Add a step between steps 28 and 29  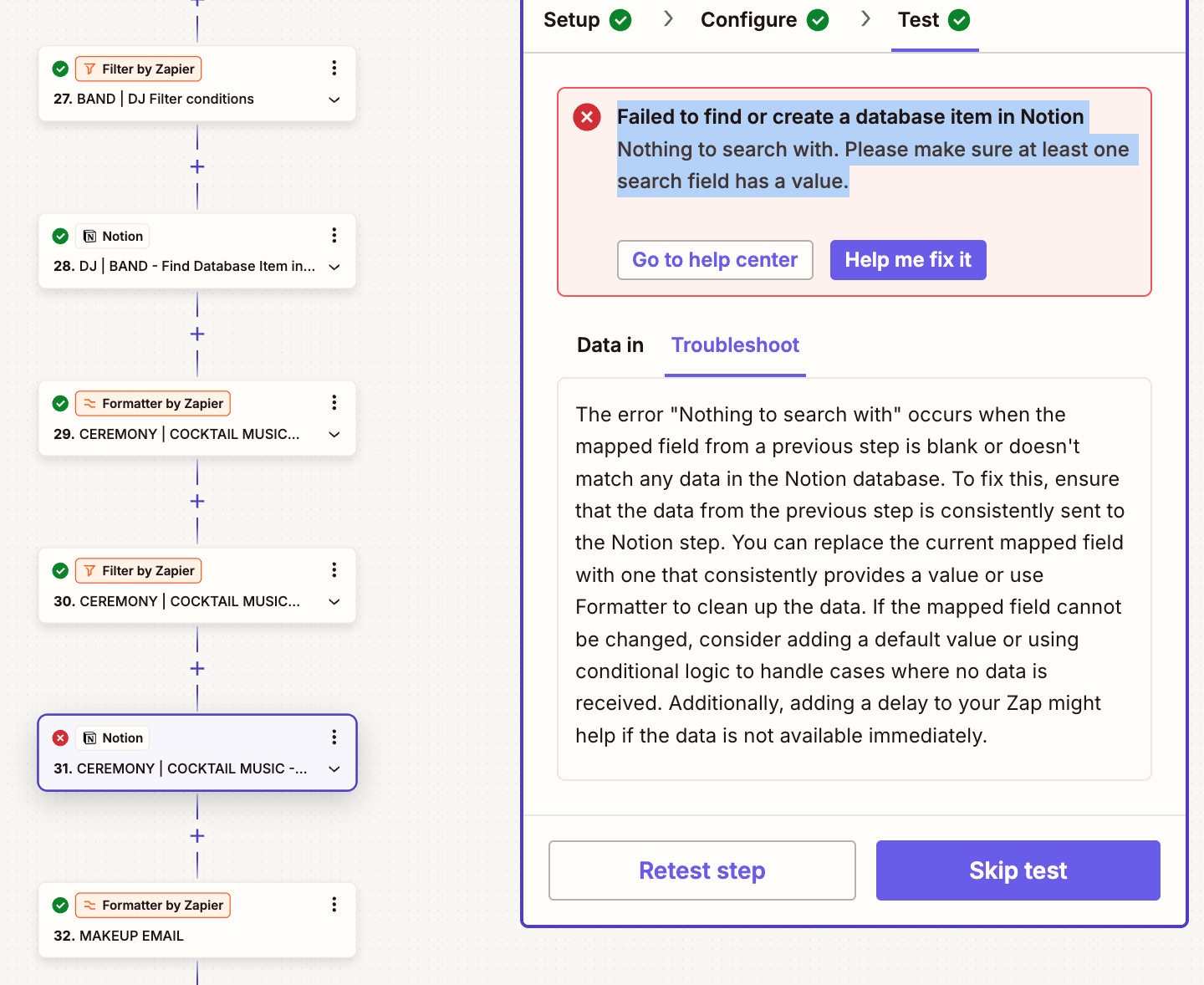197,334
